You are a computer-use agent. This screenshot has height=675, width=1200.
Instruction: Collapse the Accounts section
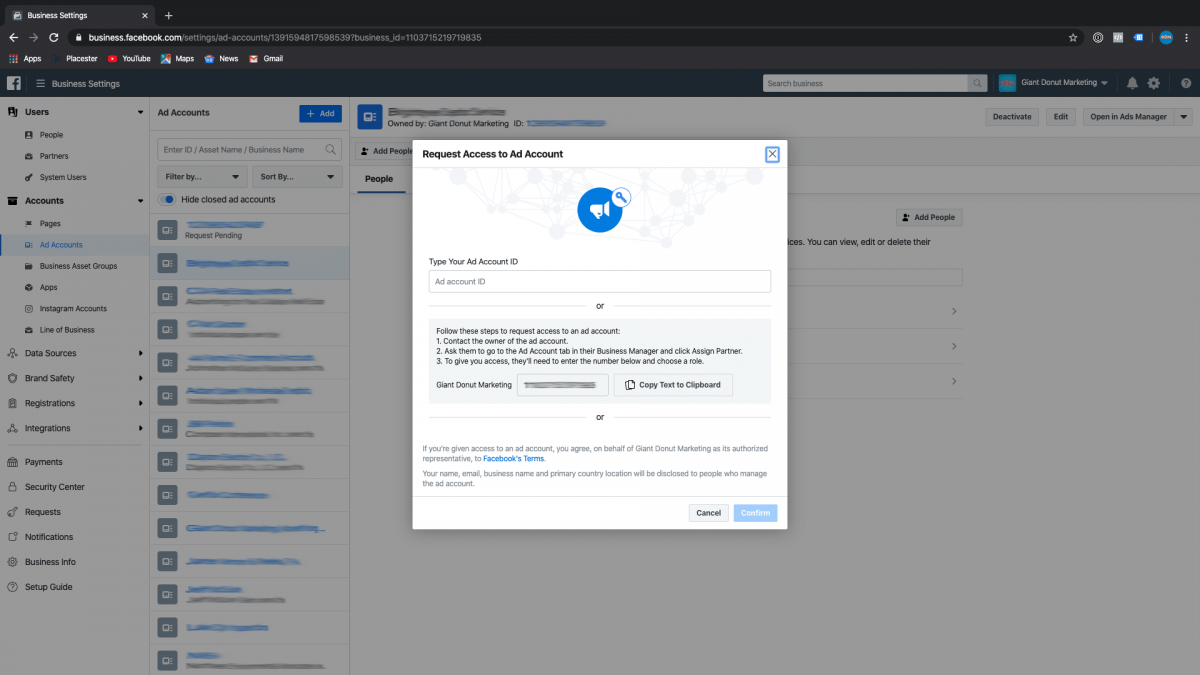coord(140,201)
